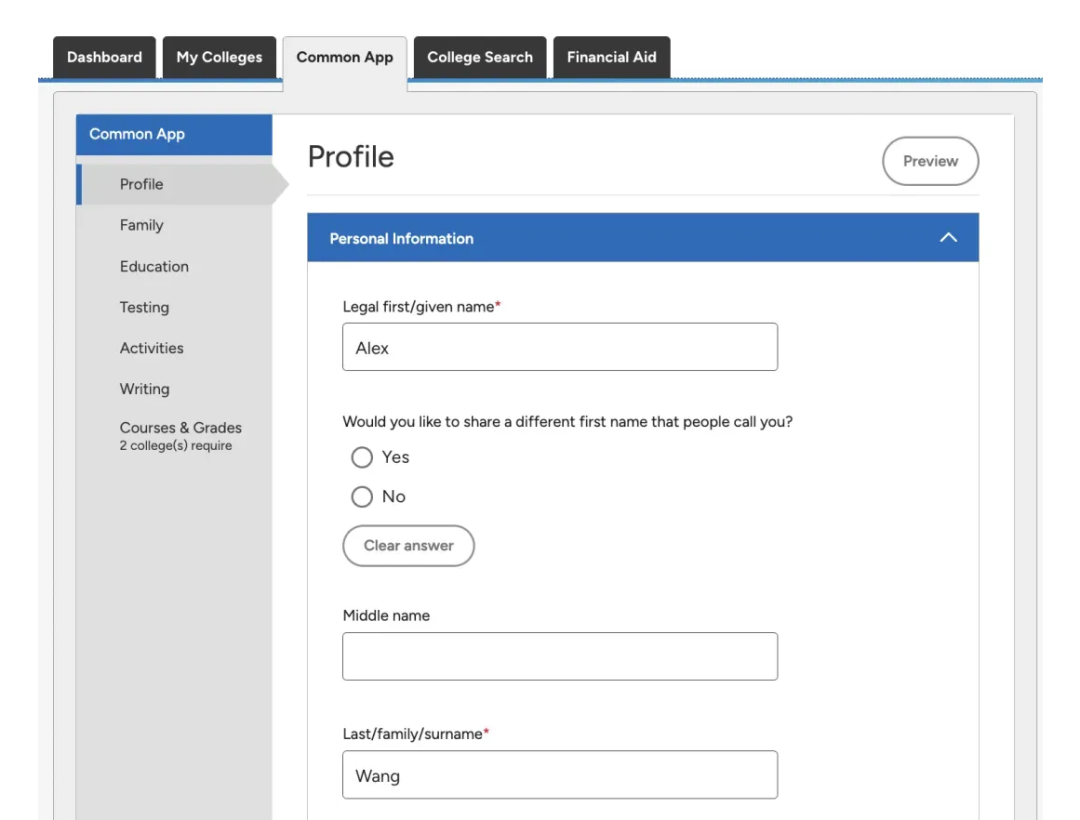Open the Dashboard tab
The height and width of the screenshot is (820, 1080).
pyautogui.click(x=105, y=57)
